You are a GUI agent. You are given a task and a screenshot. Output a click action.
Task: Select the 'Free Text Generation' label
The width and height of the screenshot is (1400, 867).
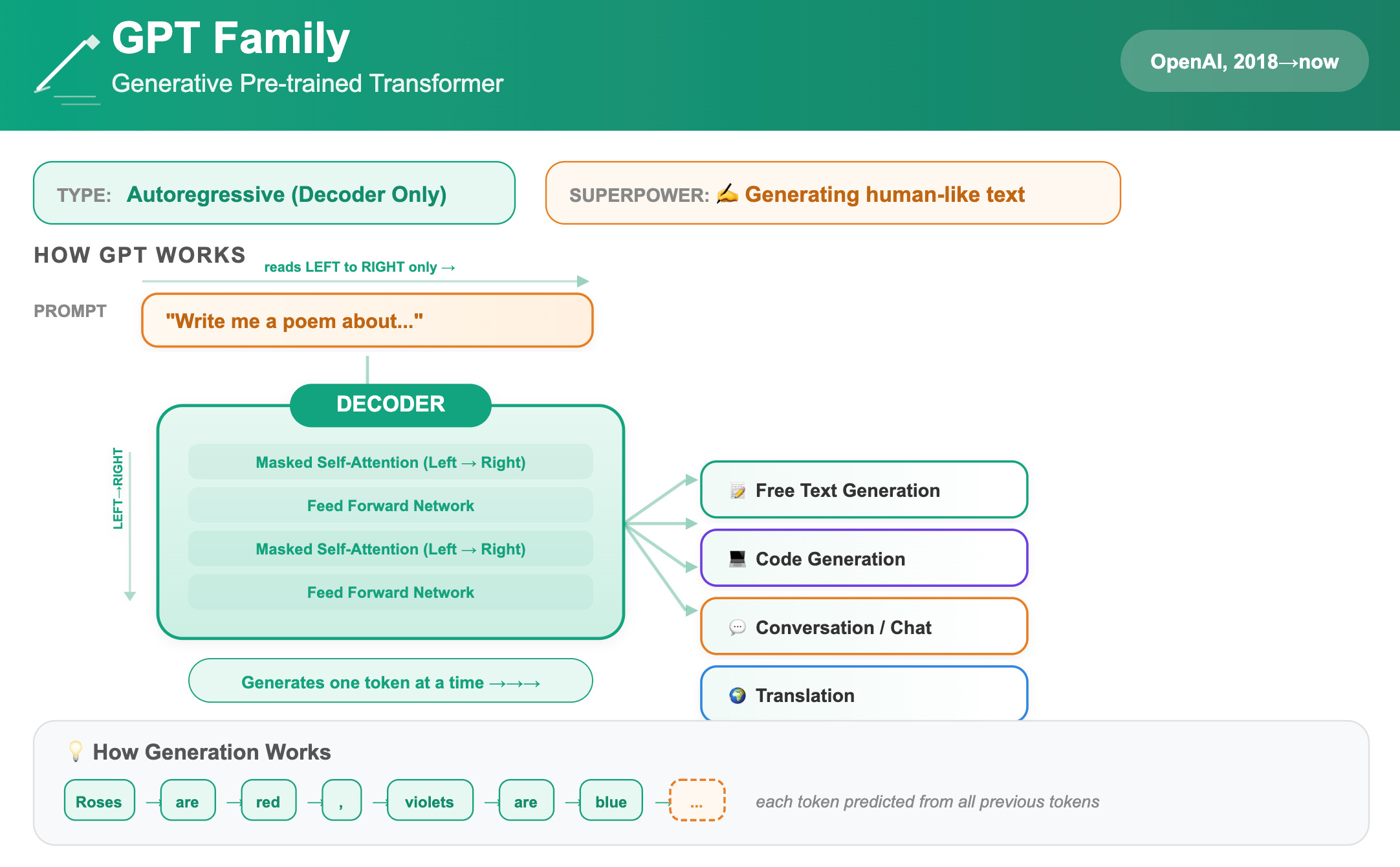click(x=848, y=490)
